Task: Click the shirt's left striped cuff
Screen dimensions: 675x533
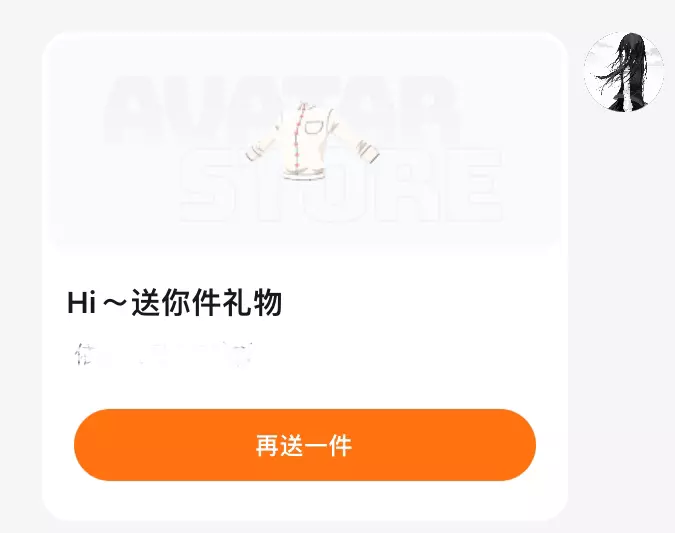Action: click(254, 153)
